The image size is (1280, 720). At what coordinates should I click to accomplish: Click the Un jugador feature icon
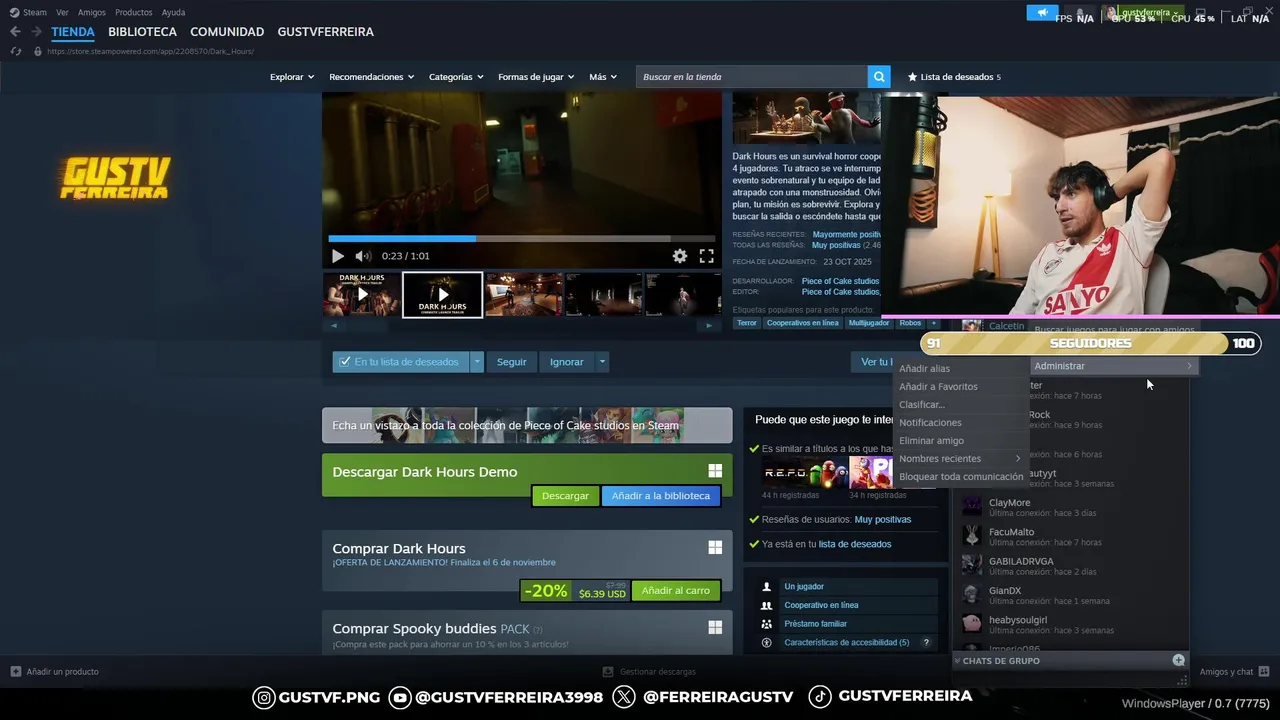[766, 587]
